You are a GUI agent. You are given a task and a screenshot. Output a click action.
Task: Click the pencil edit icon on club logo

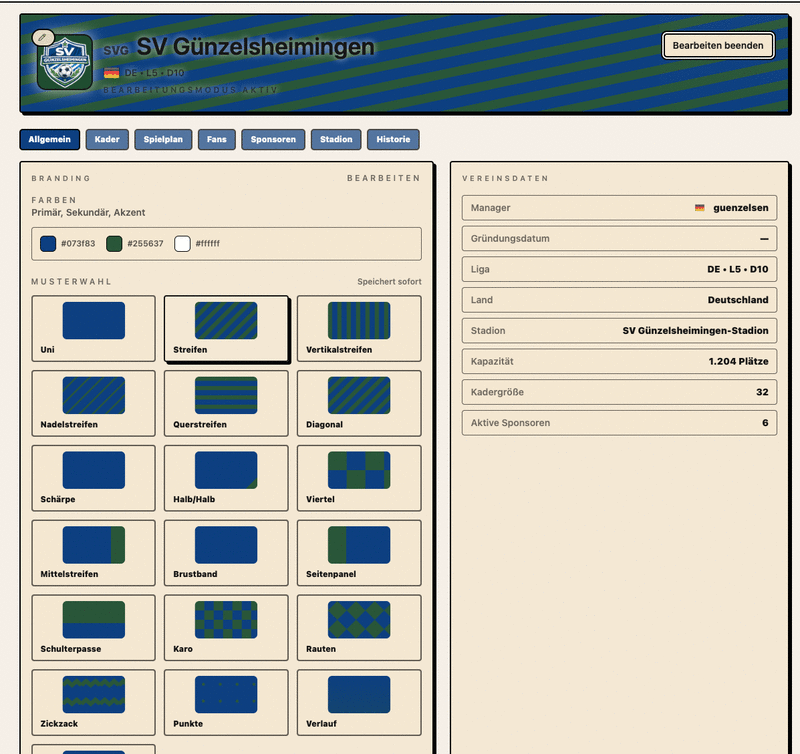click(x=40, y=37)
